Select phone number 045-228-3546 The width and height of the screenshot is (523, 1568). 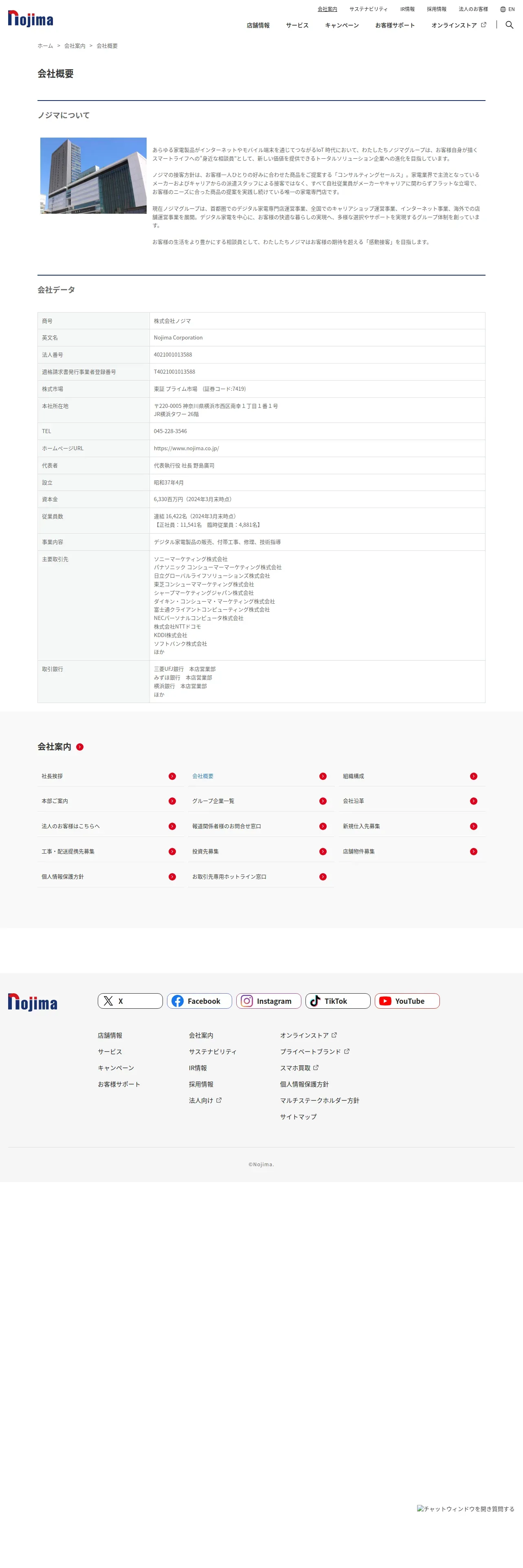click(171, 431)
